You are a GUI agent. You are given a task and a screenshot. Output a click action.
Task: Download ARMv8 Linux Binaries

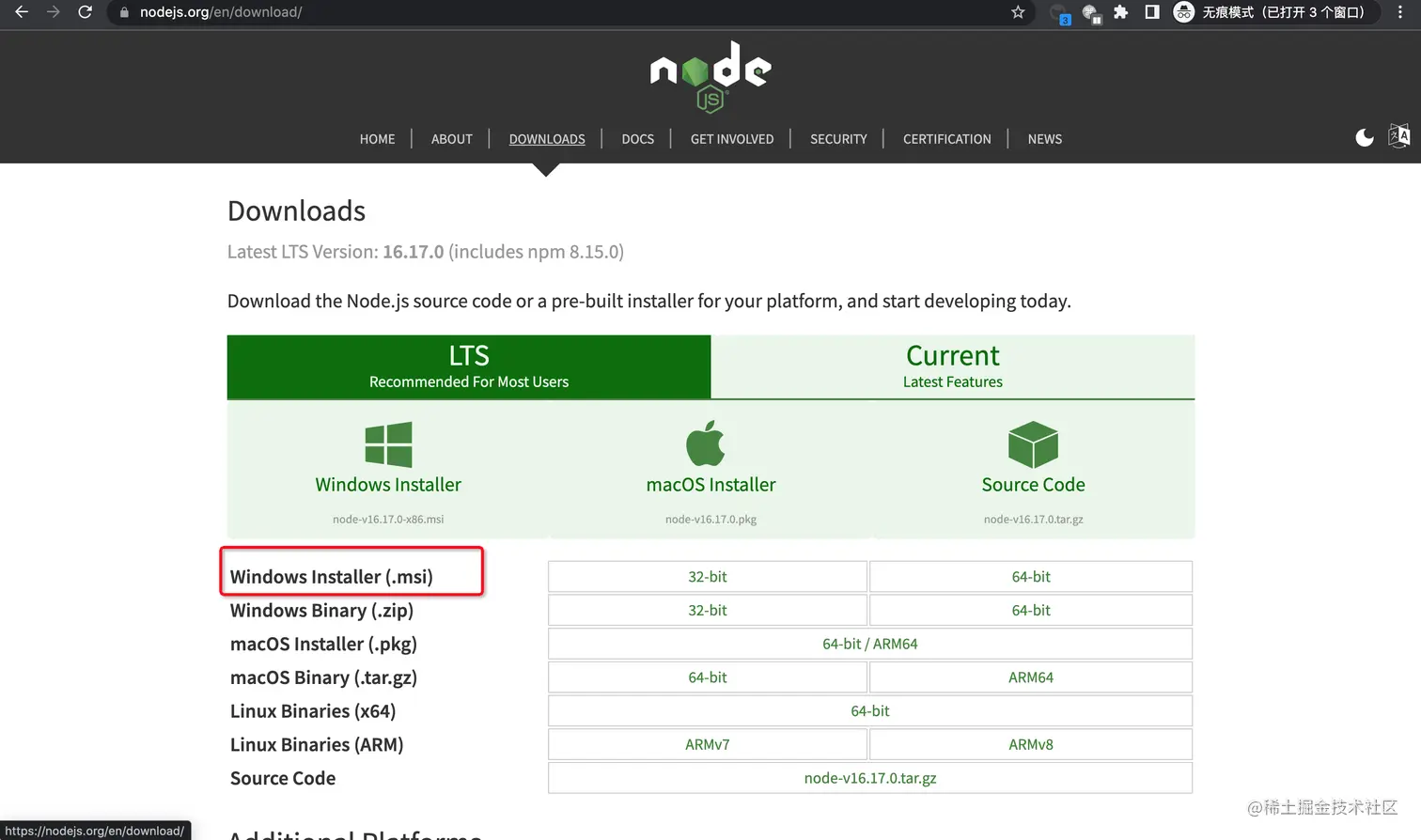point(1031,745)
